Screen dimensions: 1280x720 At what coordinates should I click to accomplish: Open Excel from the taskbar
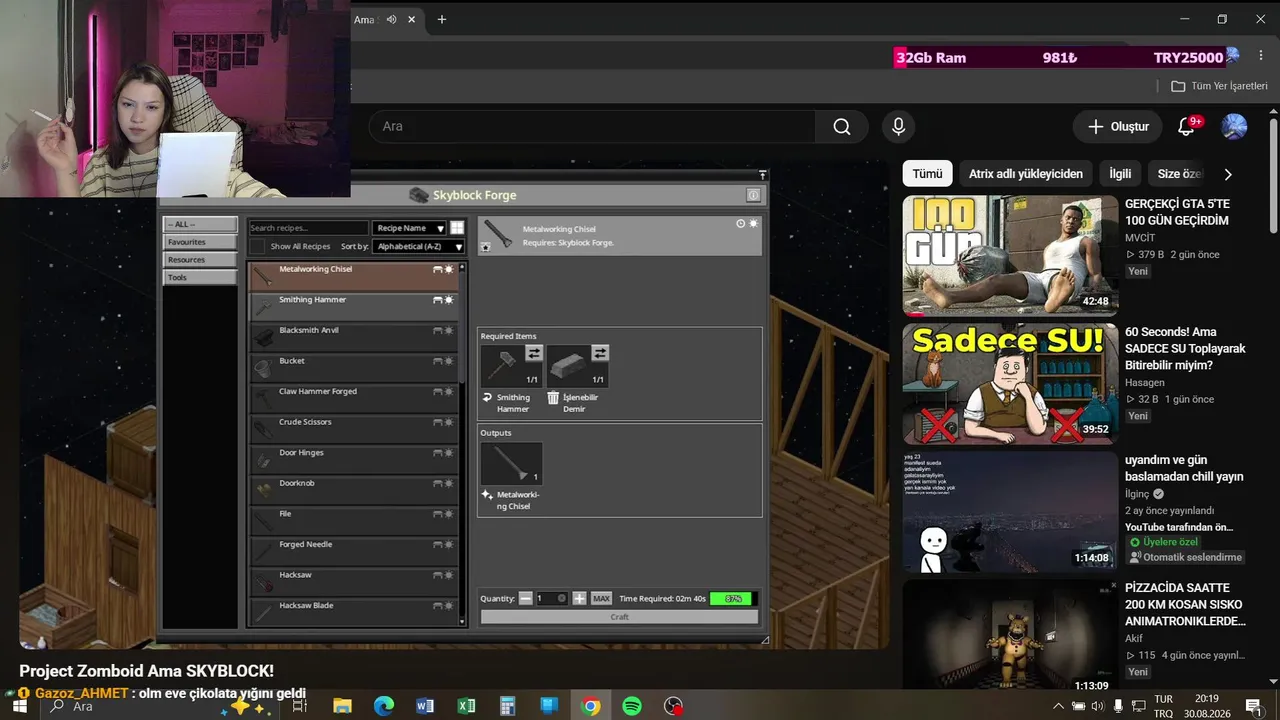tap(466, 706)
